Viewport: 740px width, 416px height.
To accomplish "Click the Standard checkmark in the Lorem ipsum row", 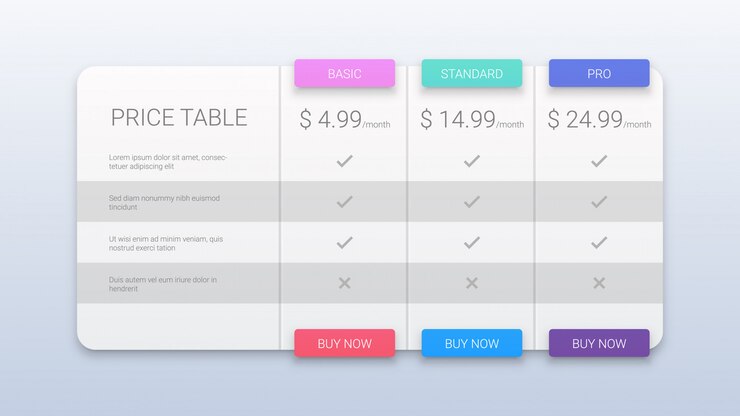I will [472, 161].
